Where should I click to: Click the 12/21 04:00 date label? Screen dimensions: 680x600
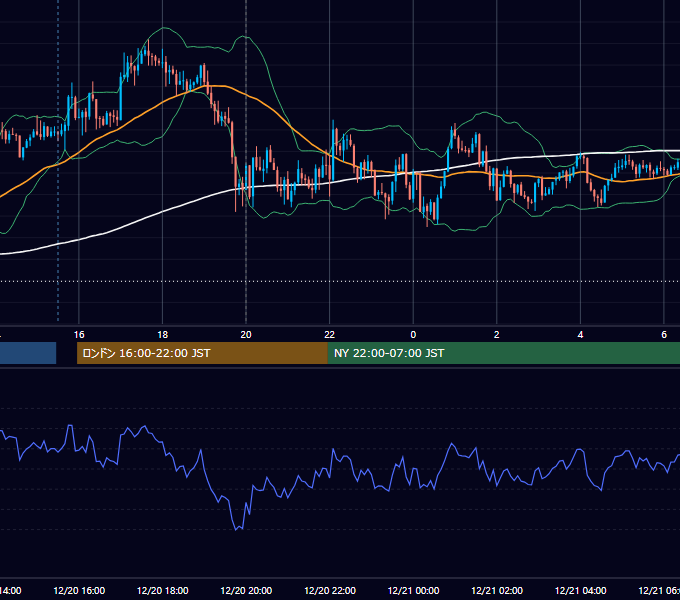tap(581, 591)
